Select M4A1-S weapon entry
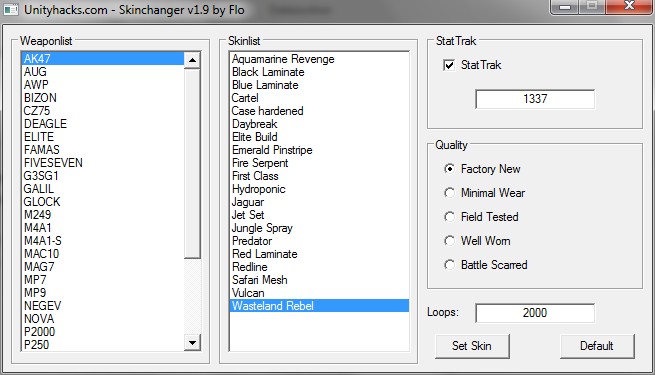The height and width of the screenshot is (375, 655). (x=103, y=241)
